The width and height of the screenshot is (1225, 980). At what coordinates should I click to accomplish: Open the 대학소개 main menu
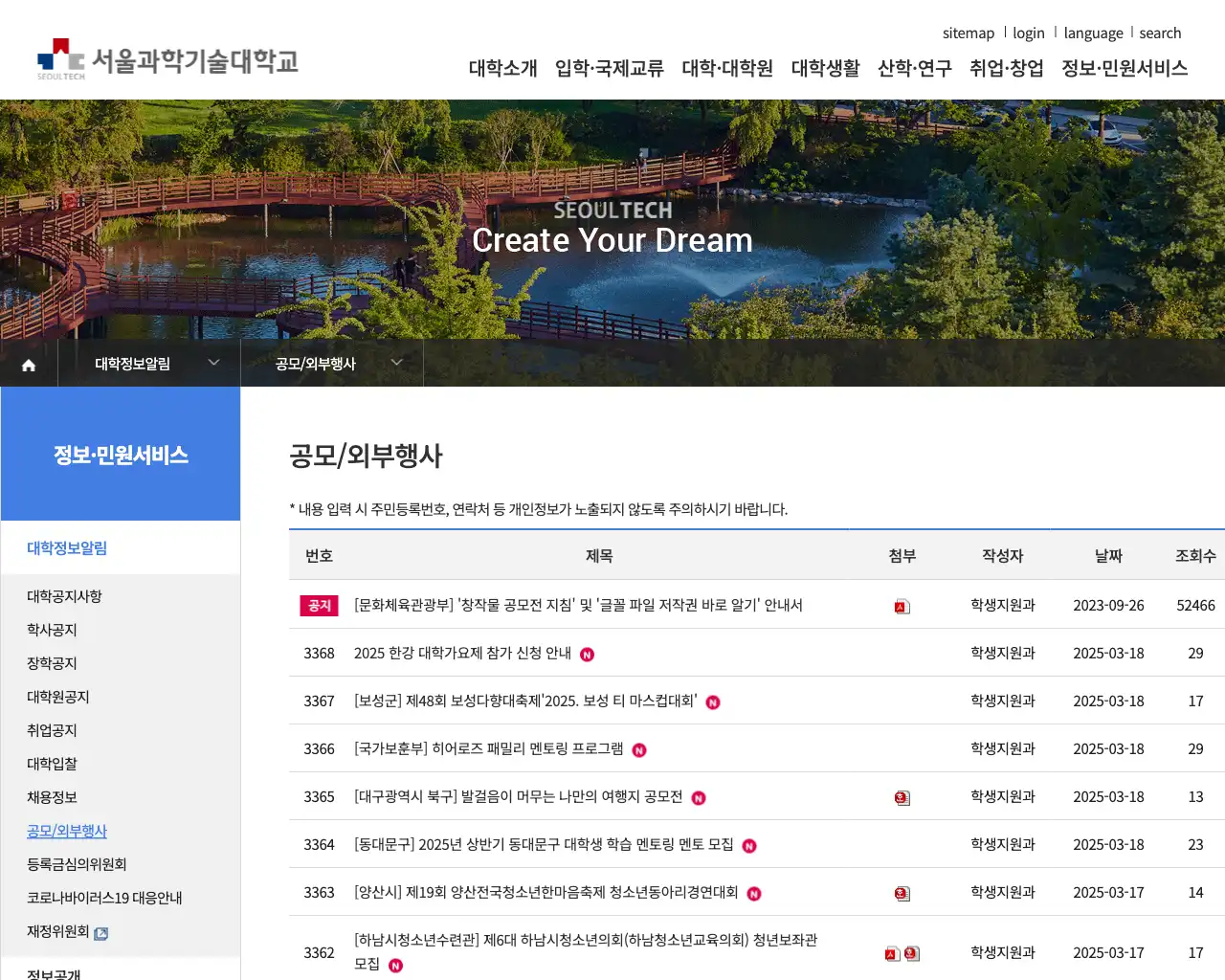click(502, 68)
